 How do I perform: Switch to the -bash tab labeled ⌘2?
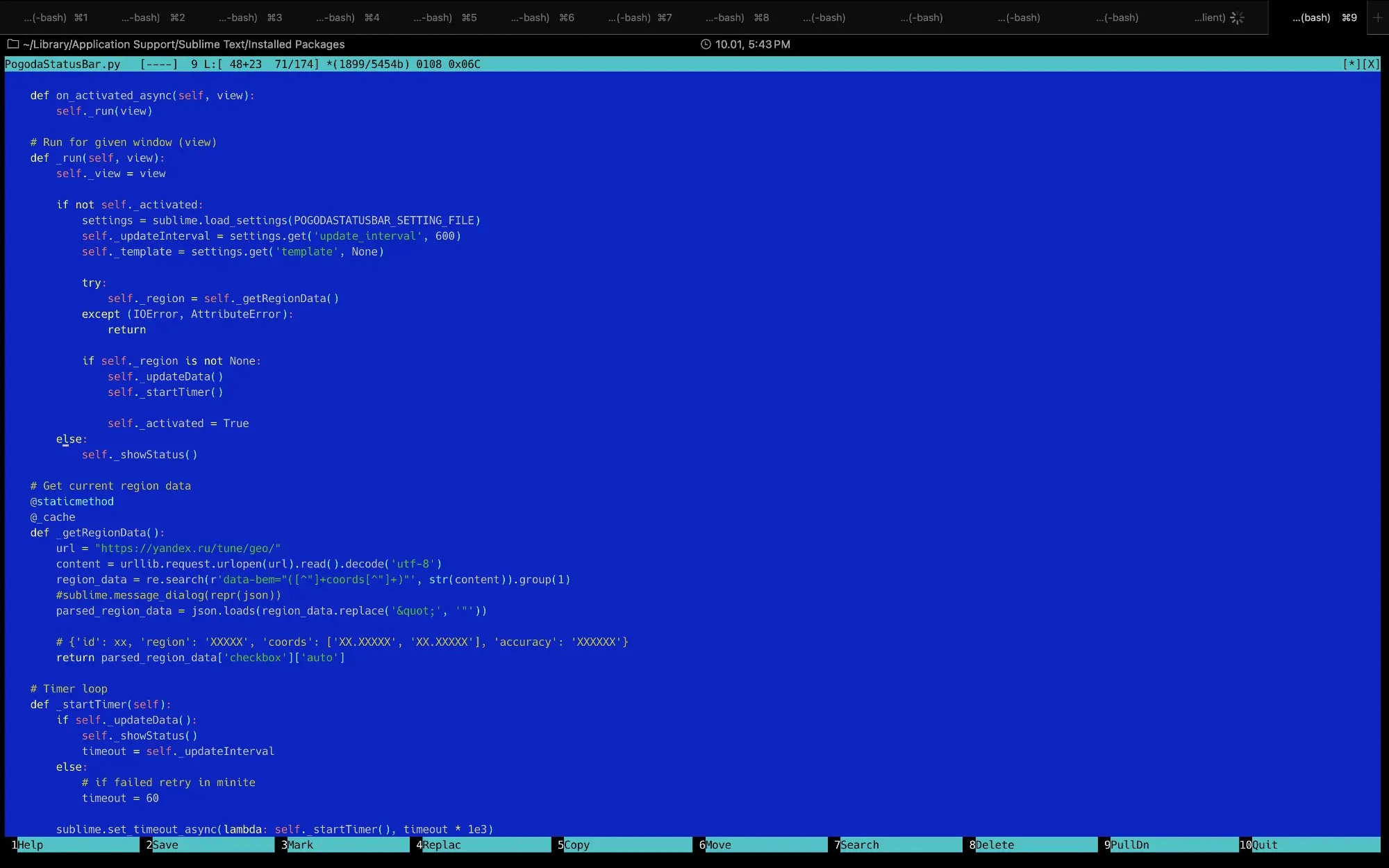point(153,17)
